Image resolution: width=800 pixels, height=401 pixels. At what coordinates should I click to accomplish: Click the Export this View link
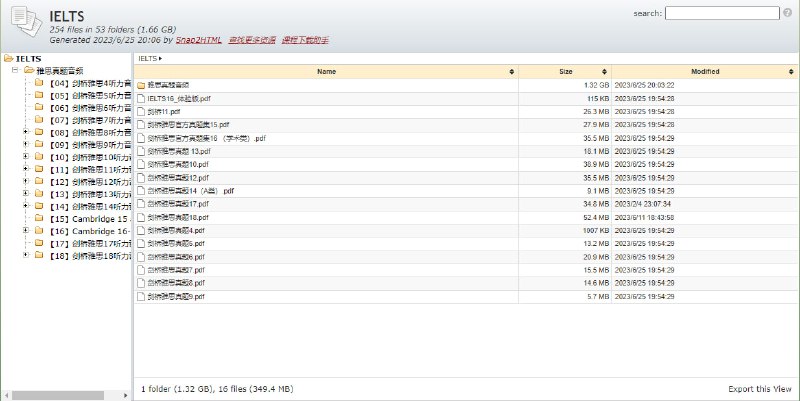(760, 388)
